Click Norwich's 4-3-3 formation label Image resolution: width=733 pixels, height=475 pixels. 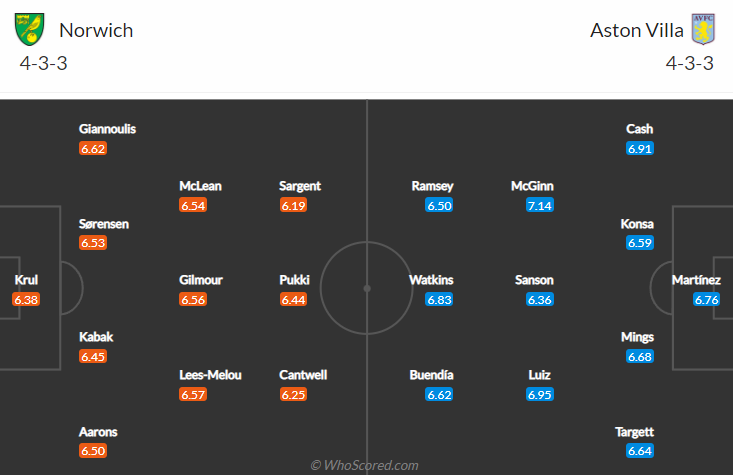pos(44,64)
